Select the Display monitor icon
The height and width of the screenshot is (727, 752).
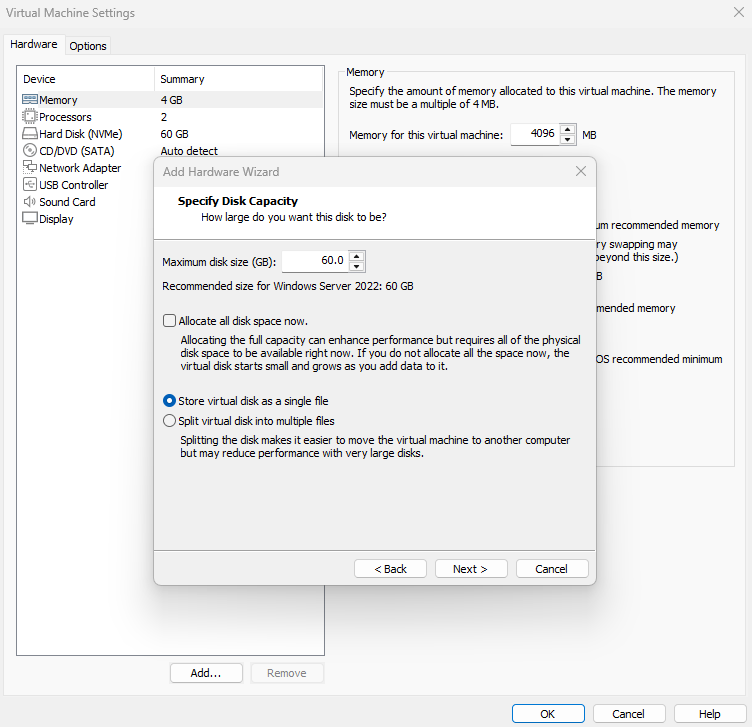tap(30, 218)
